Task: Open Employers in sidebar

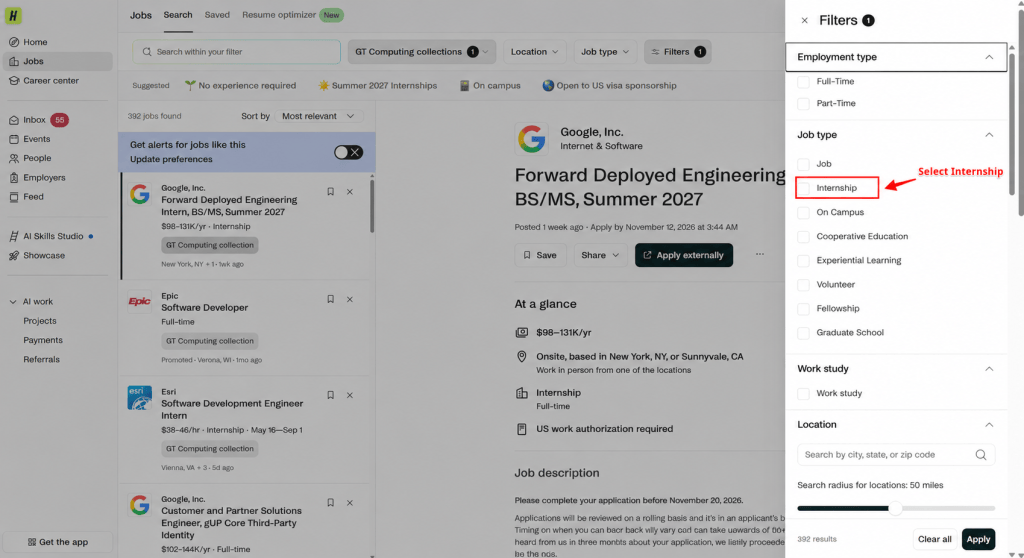Action: (x=44, y=178)
